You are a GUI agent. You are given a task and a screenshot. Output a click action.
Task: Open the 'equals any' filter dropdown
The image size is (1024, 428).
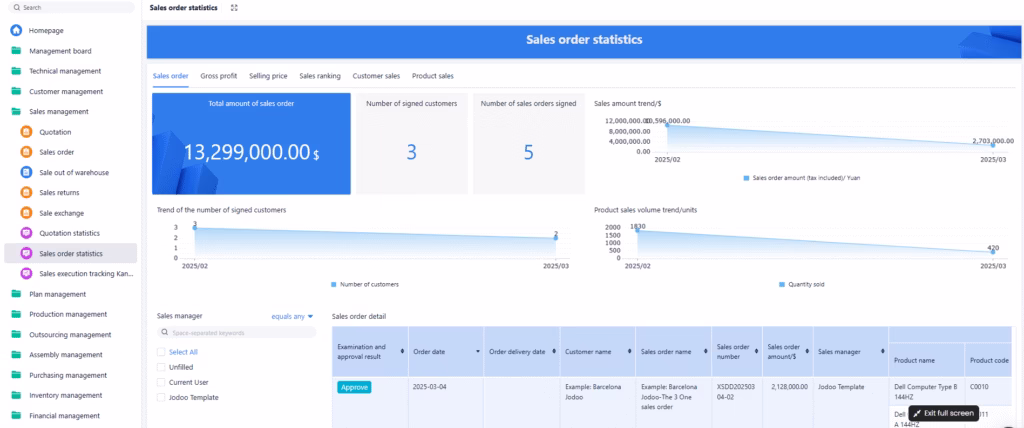pyautogui.click(x=292, y=316)
